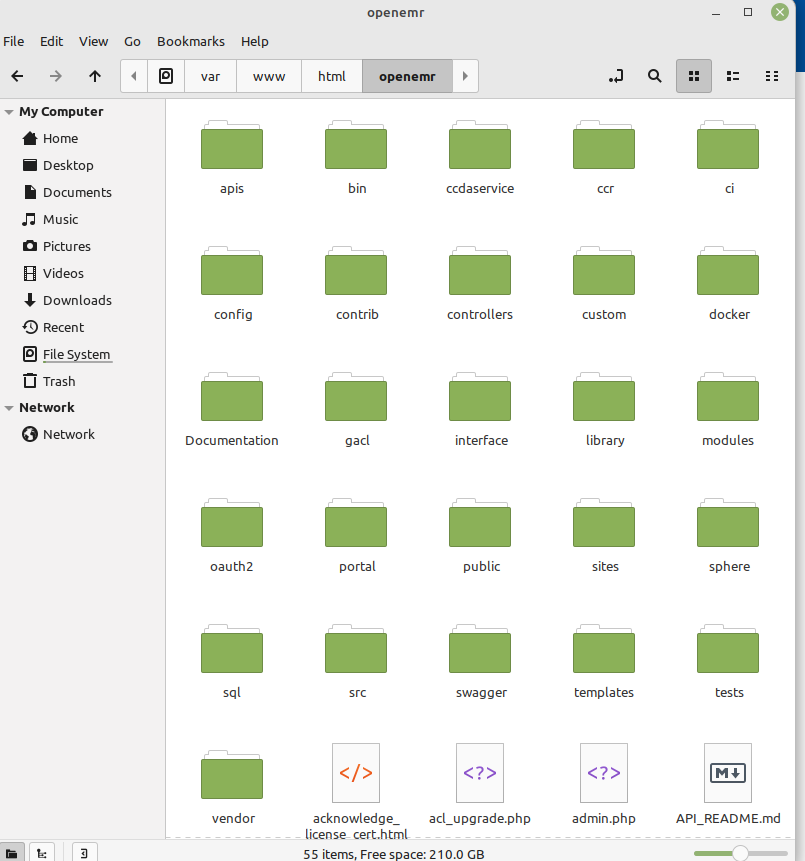The image size is (805, 861).
Task: Navigate to www in the path bar
Action: 269,76
